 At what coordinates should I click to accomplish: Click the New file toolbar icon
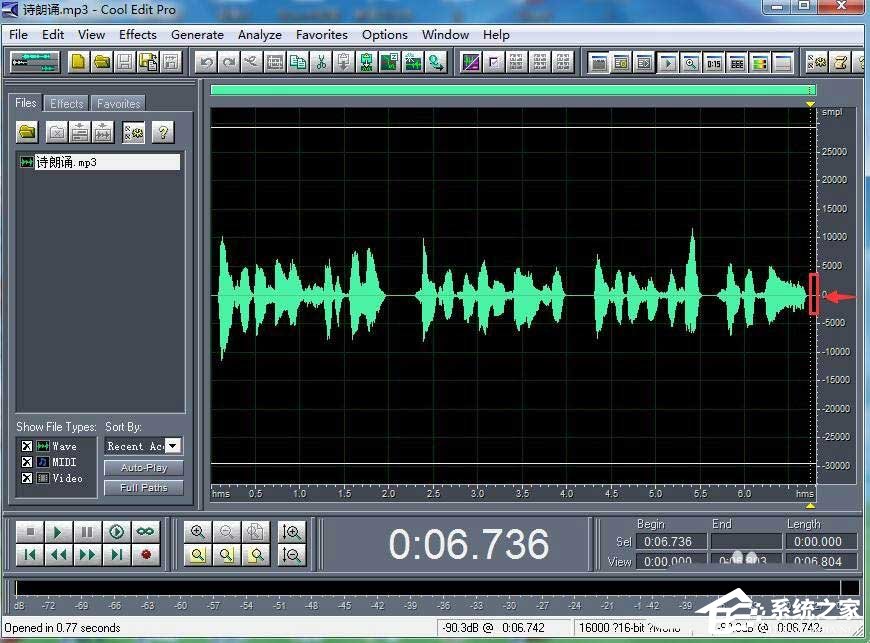coord(78,62)
